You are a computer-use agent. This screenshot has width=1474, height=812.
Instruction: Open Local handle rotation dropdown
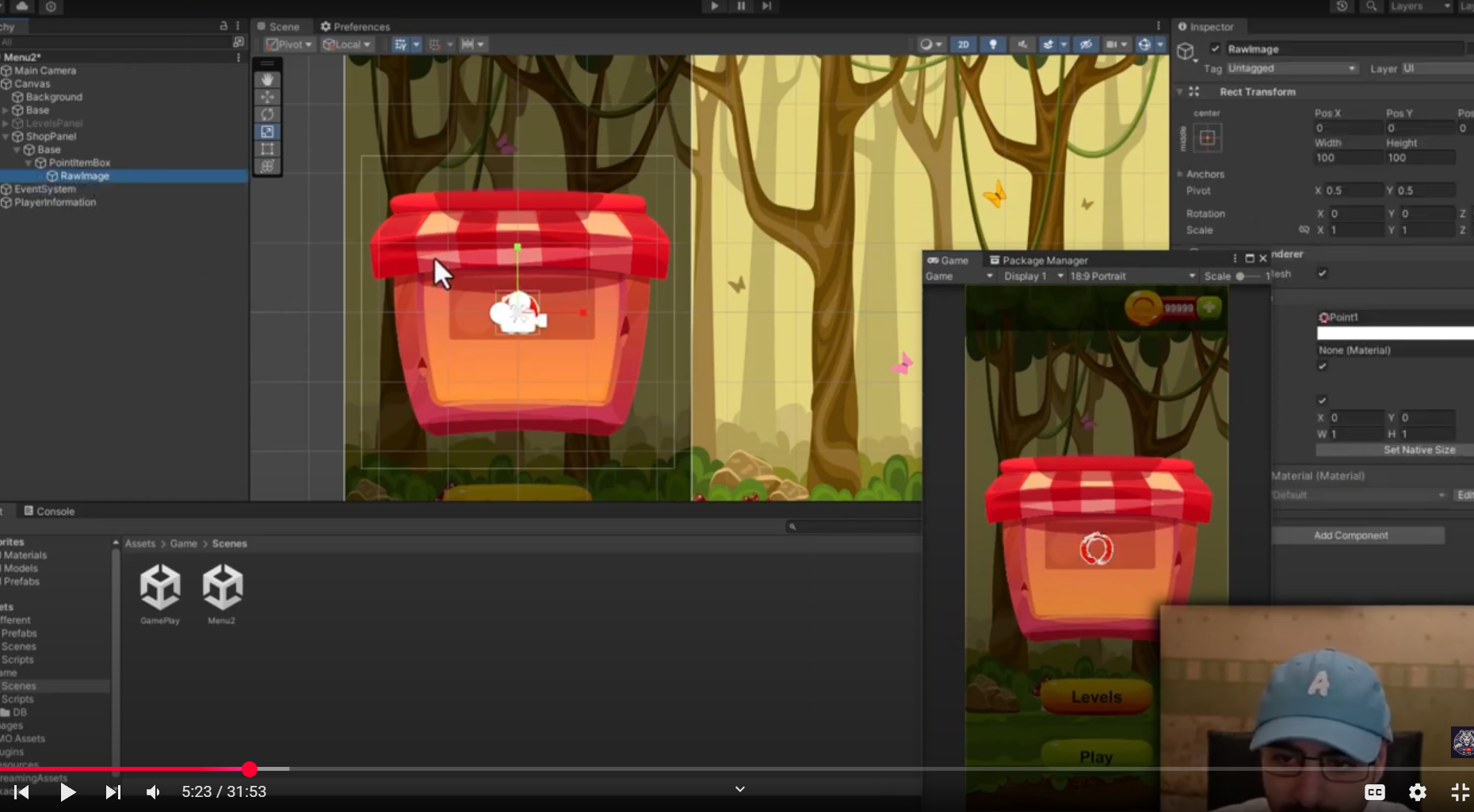346,44
